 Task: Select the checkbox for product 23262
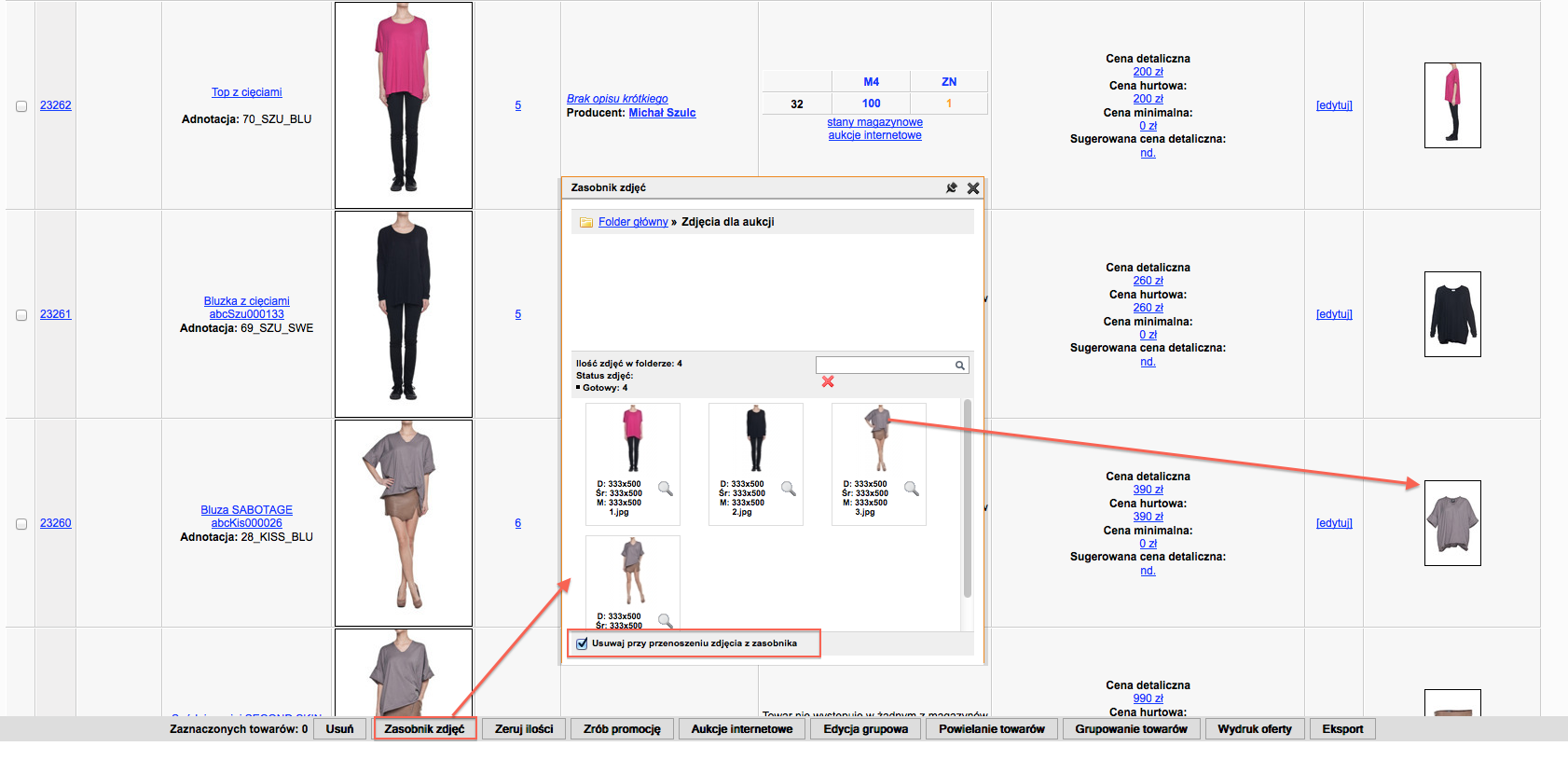click(21, 106)
